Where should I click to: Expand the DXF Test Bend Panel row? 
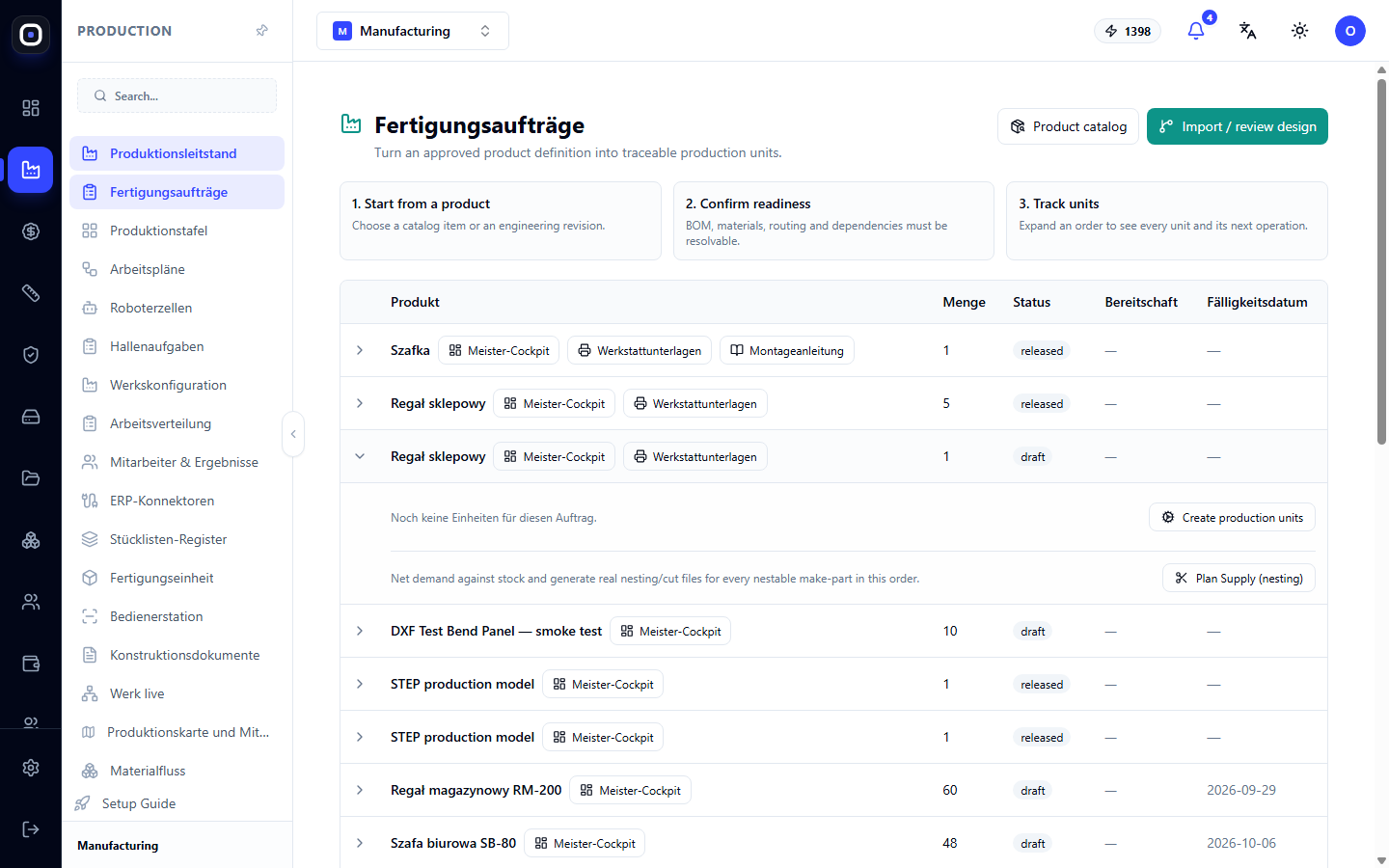(x=360, y=631)
